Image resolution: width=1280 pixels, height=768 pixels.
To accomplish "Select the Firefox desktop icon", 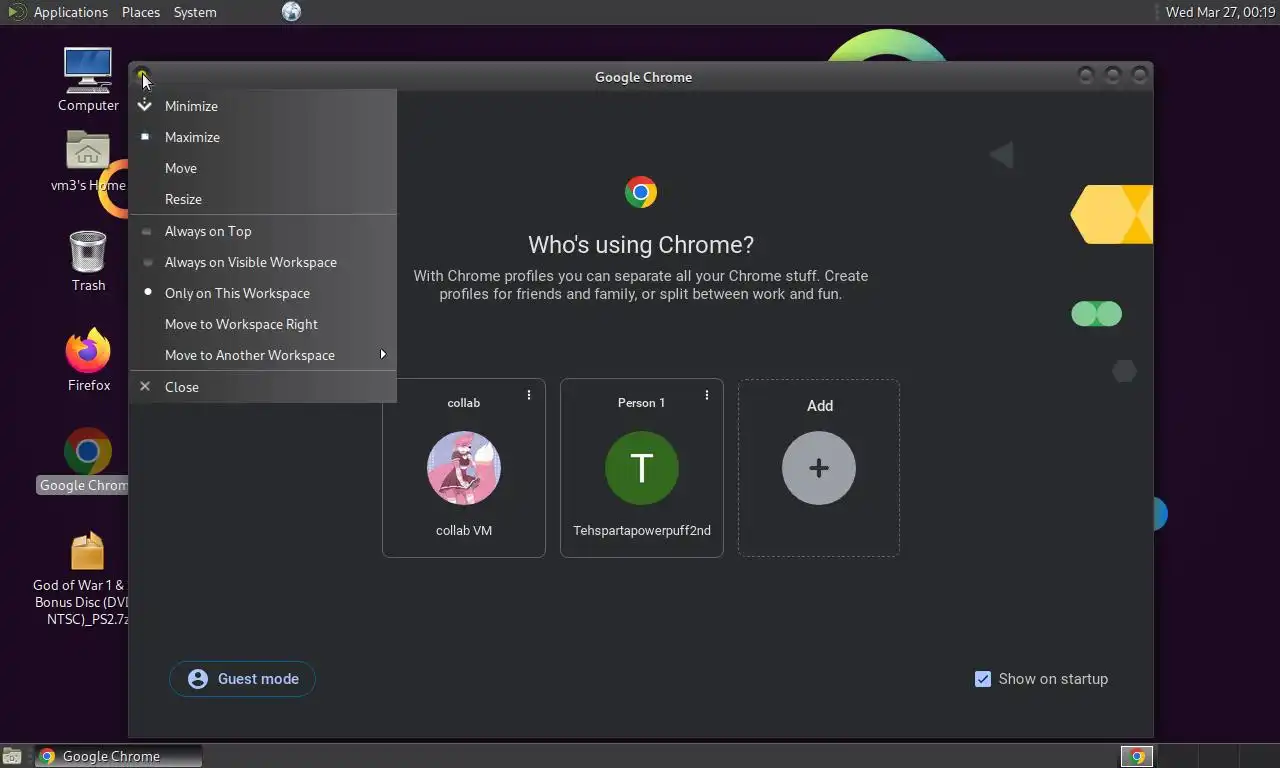I will 88,360.
